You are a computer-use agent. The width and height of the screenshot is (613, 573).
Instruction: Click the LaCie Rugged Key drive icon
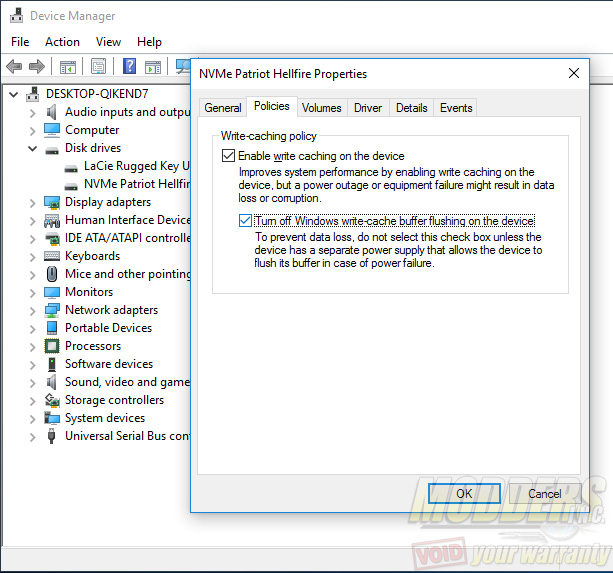(x=71, y=168)
